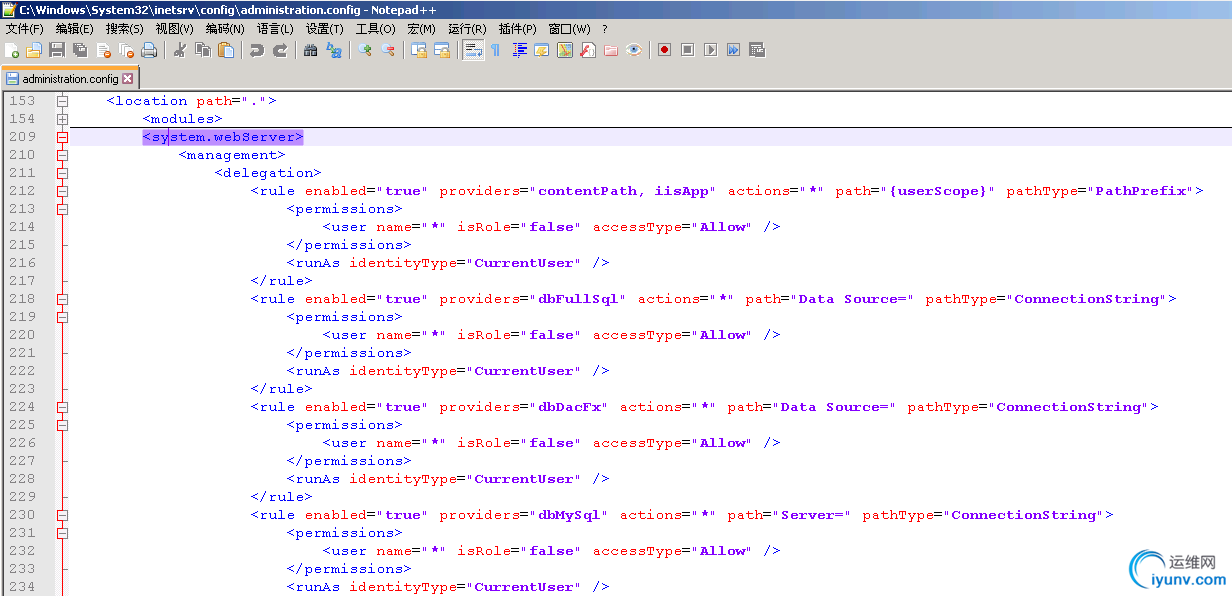Collapse the dbFullSql rule fold at line 218
1232x596 pixels.
coord(62,299)
